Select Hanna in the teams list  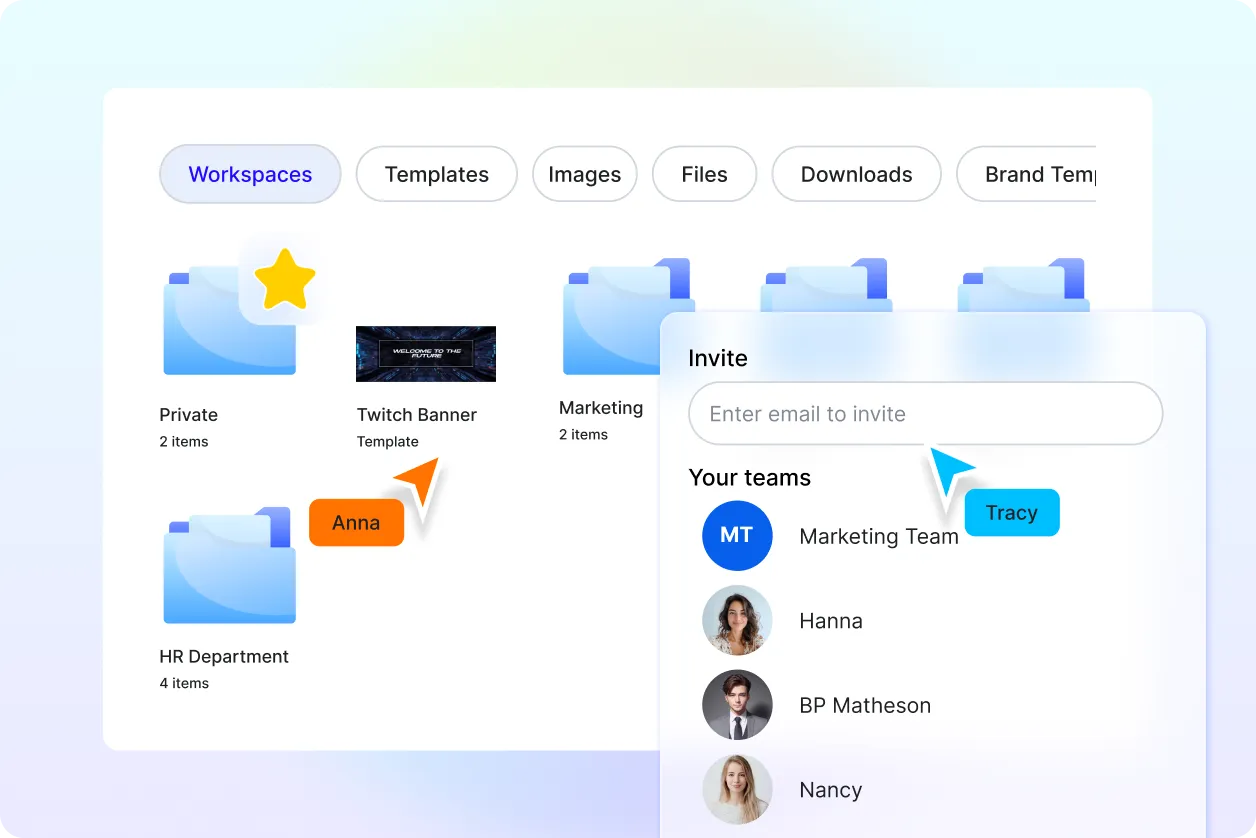(x=831, y=621)
